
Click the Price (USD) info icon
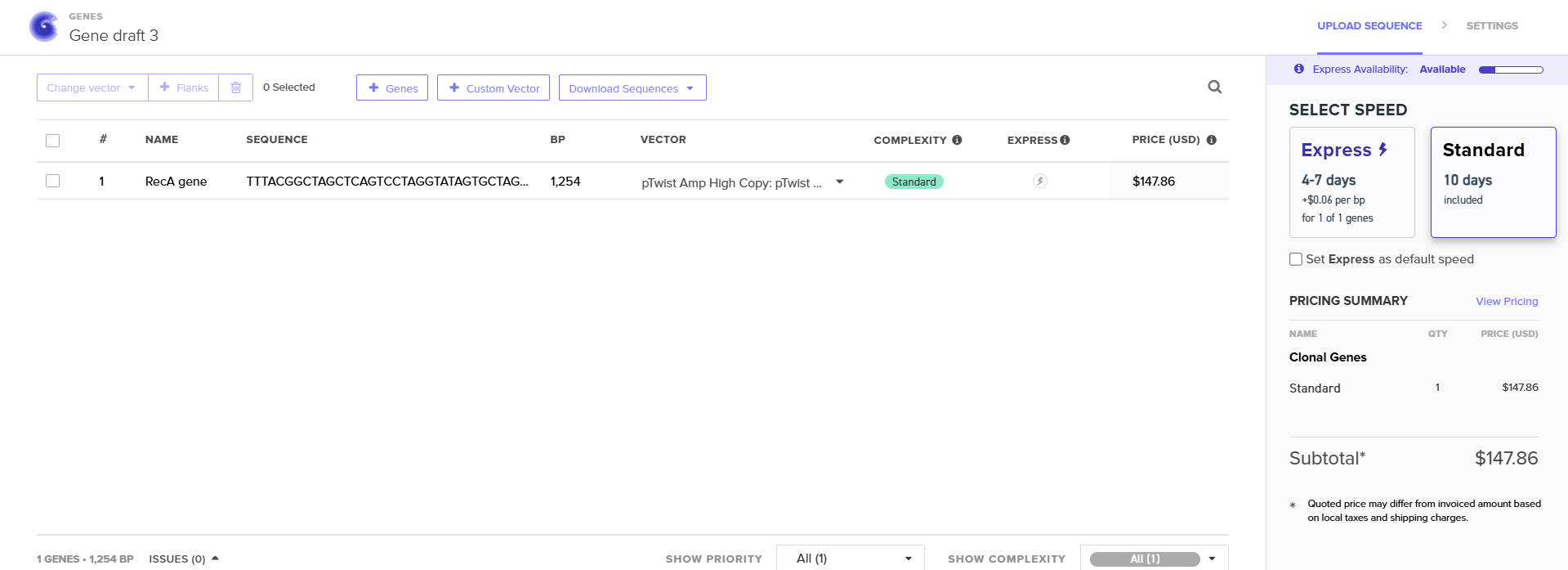pos(1212,140)
